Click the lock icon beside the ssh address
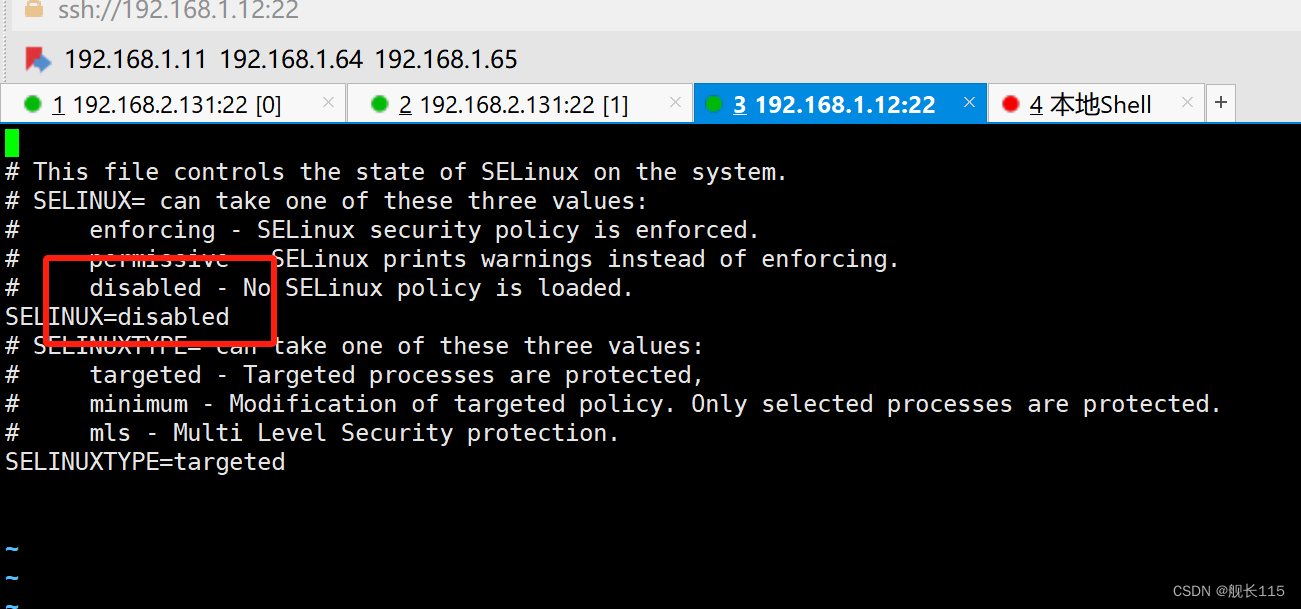 click(35, 12)
